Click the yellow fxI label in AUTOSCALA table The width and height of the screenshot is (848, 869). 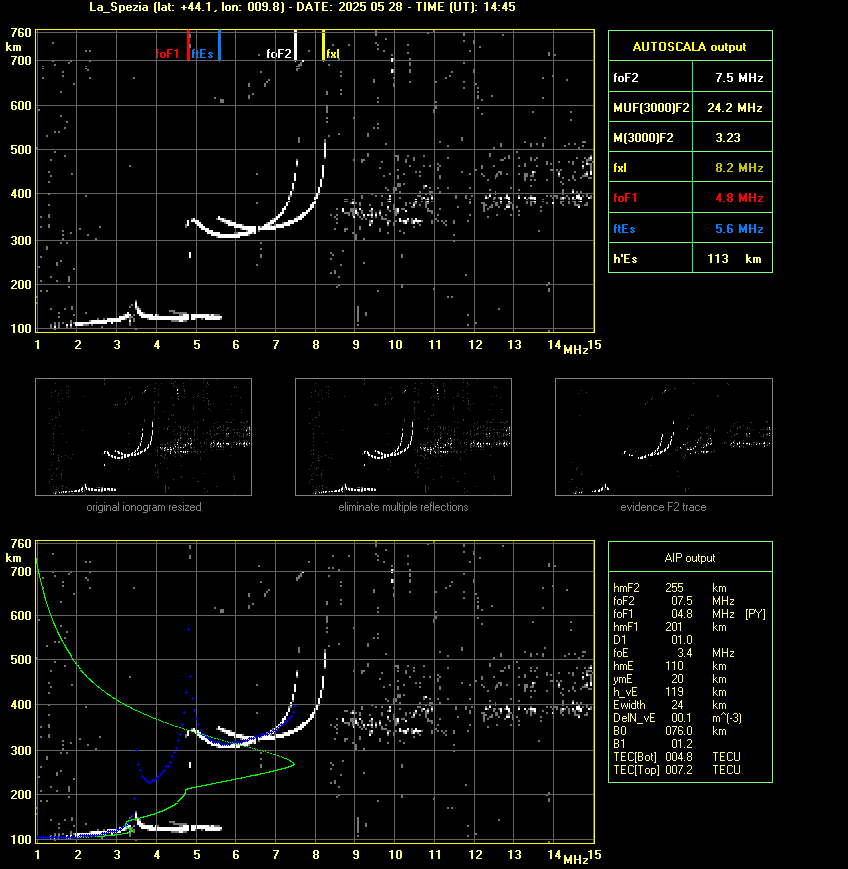click(620, 168)
